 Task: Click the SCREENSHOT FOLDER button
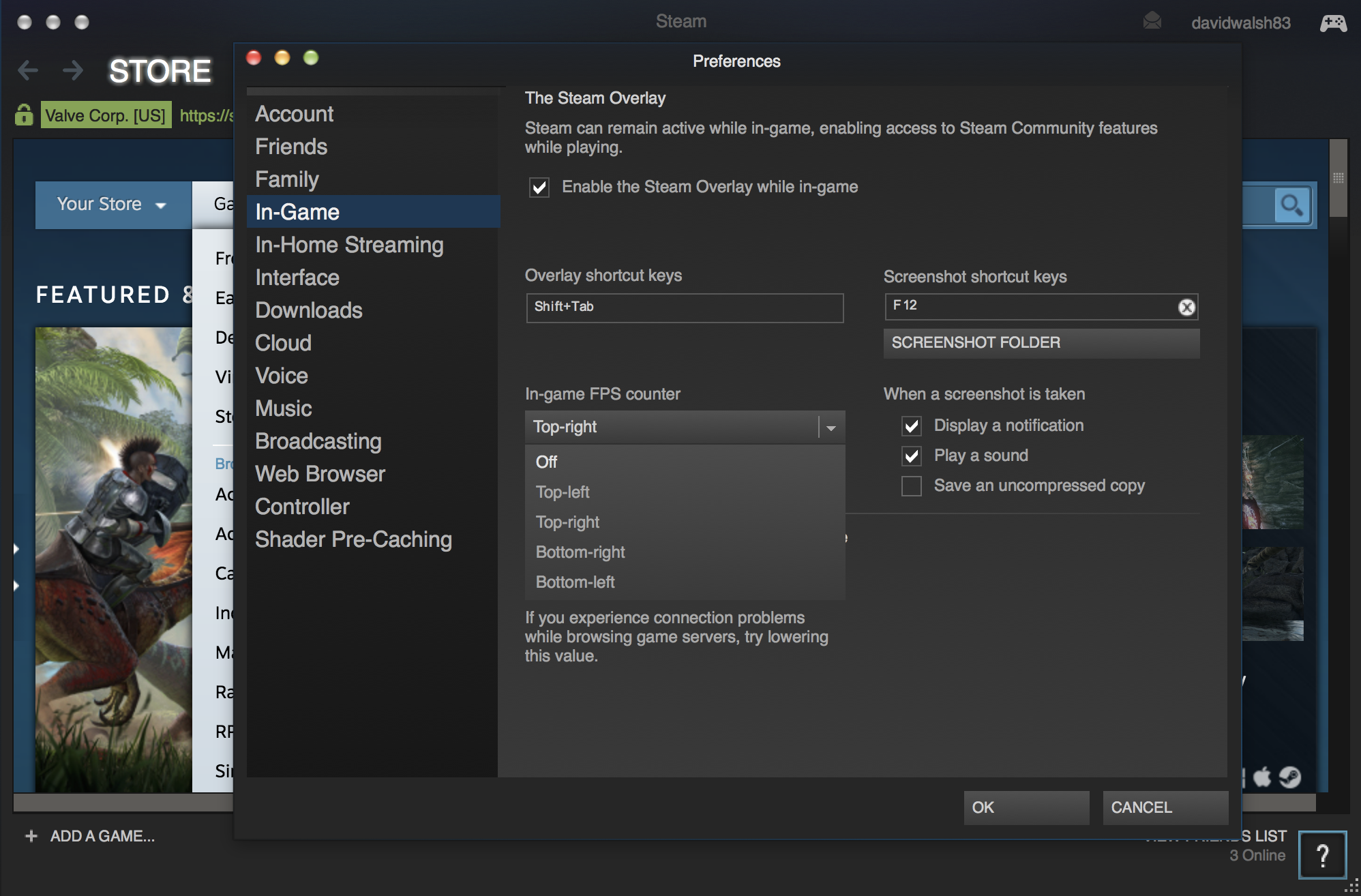(1040, 342)
